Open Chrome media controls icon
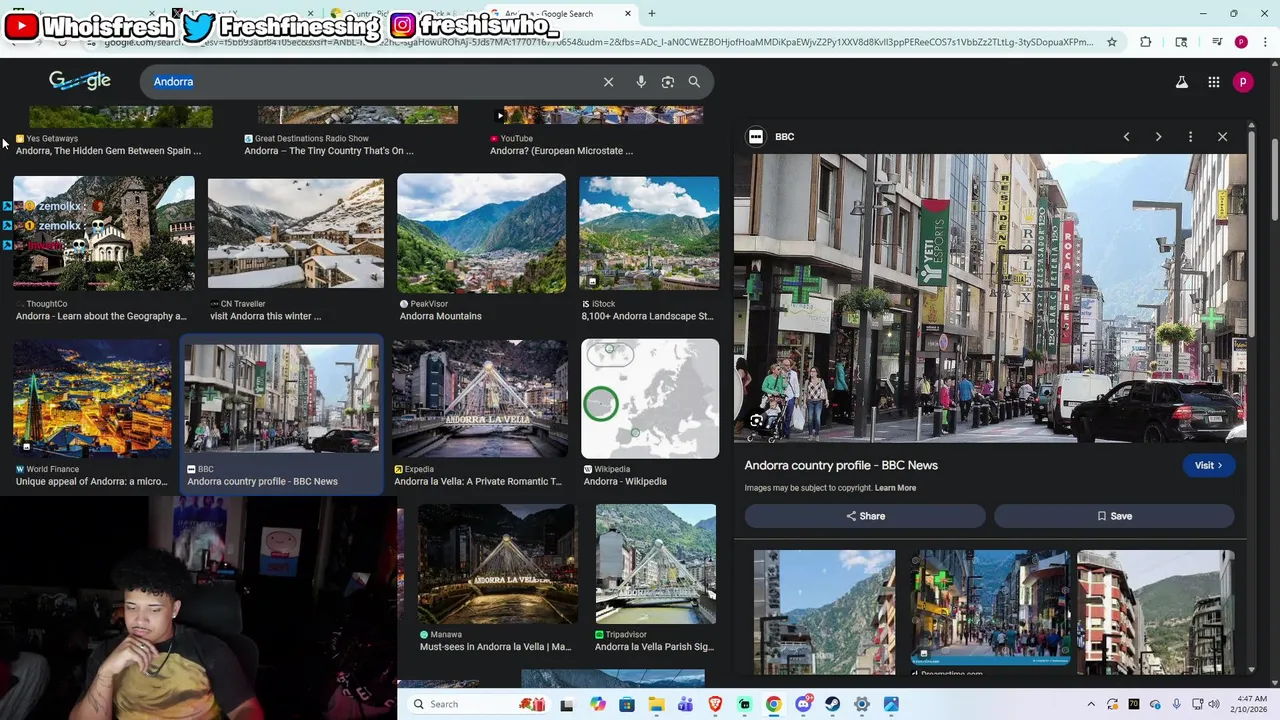This screenshot has height=720, width=1280. 1216,42
